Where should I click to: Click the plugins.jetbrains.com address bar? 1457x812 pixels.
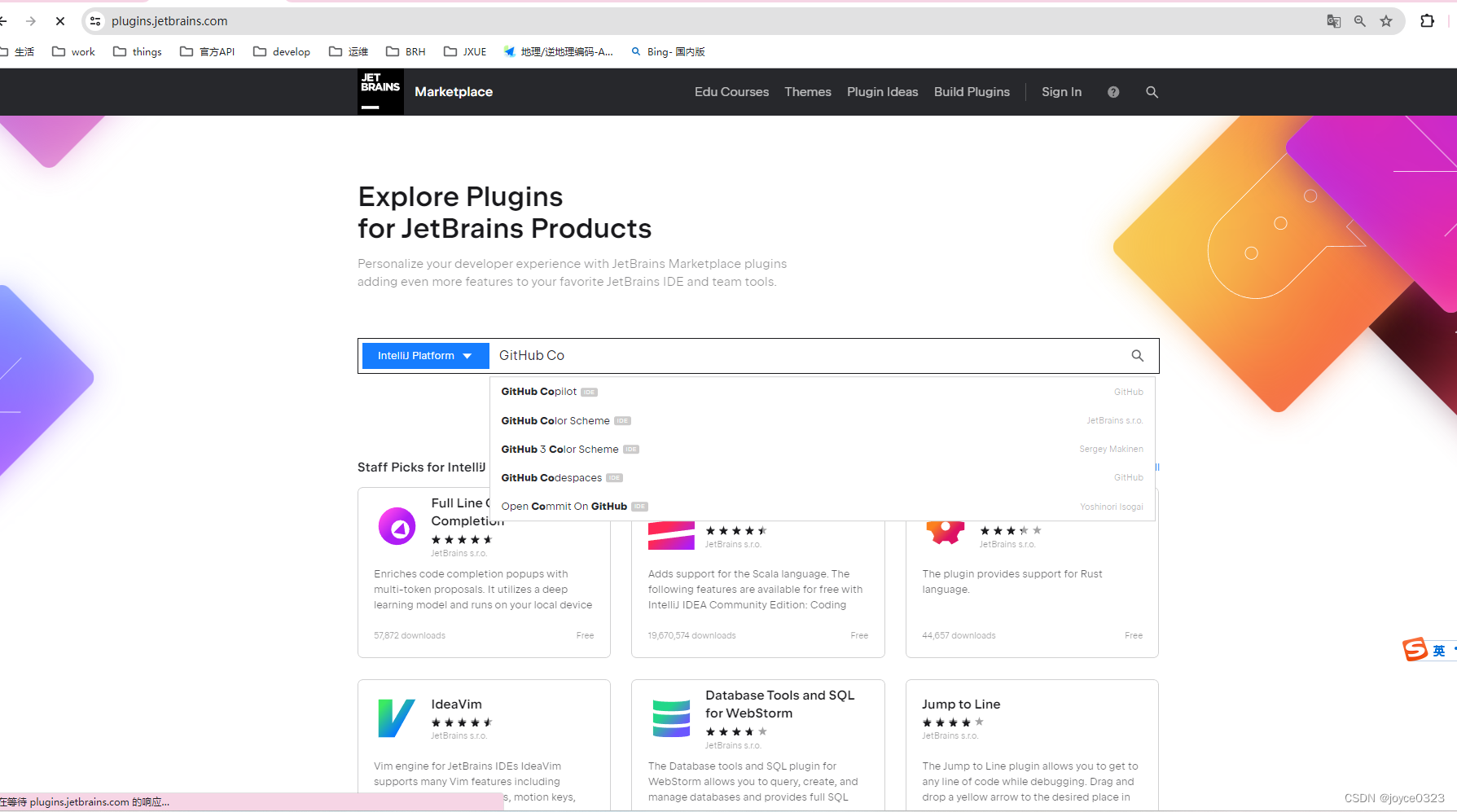tap(169, 21)
